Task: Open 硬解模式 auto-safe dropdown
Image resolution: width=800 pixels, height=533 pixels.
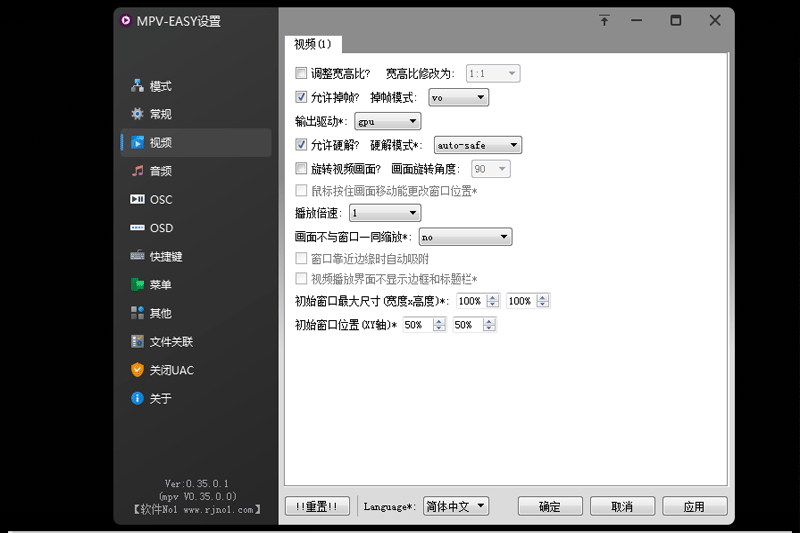Action: pyautogui.click(x=478, y=145)
